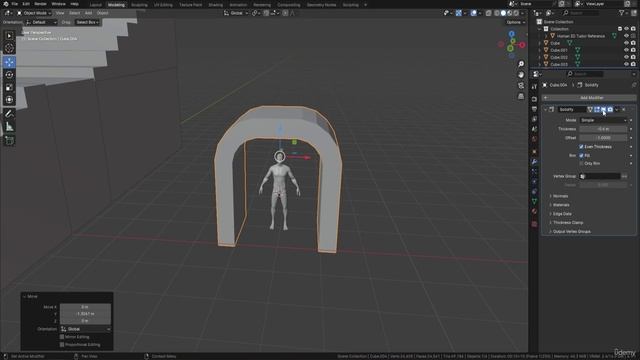This screenshot has width=640, height=360.
Task: Open the Global transform orientation dropdown
Action: click(x=236, y=13)
